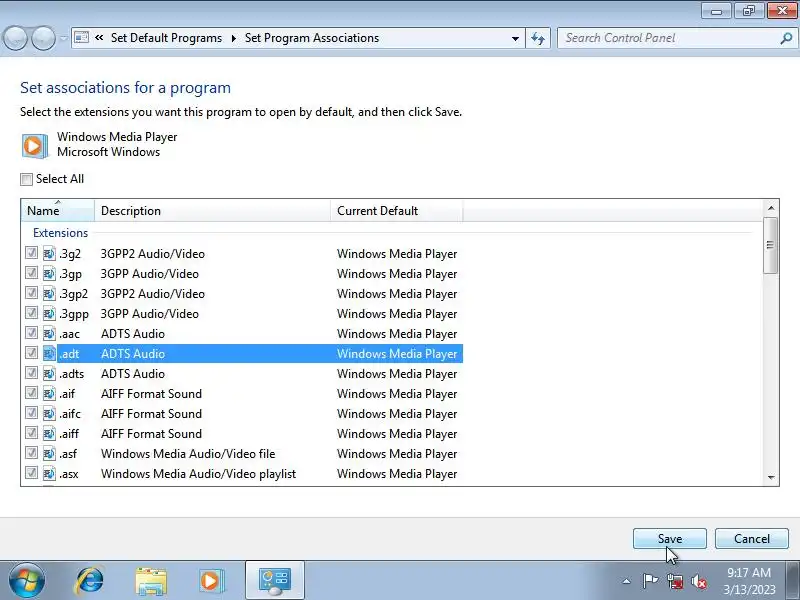The height and width of the screenshot is (600, 800).
Task: Click the clock showing 9:17 AM
Action: [749, 572]
